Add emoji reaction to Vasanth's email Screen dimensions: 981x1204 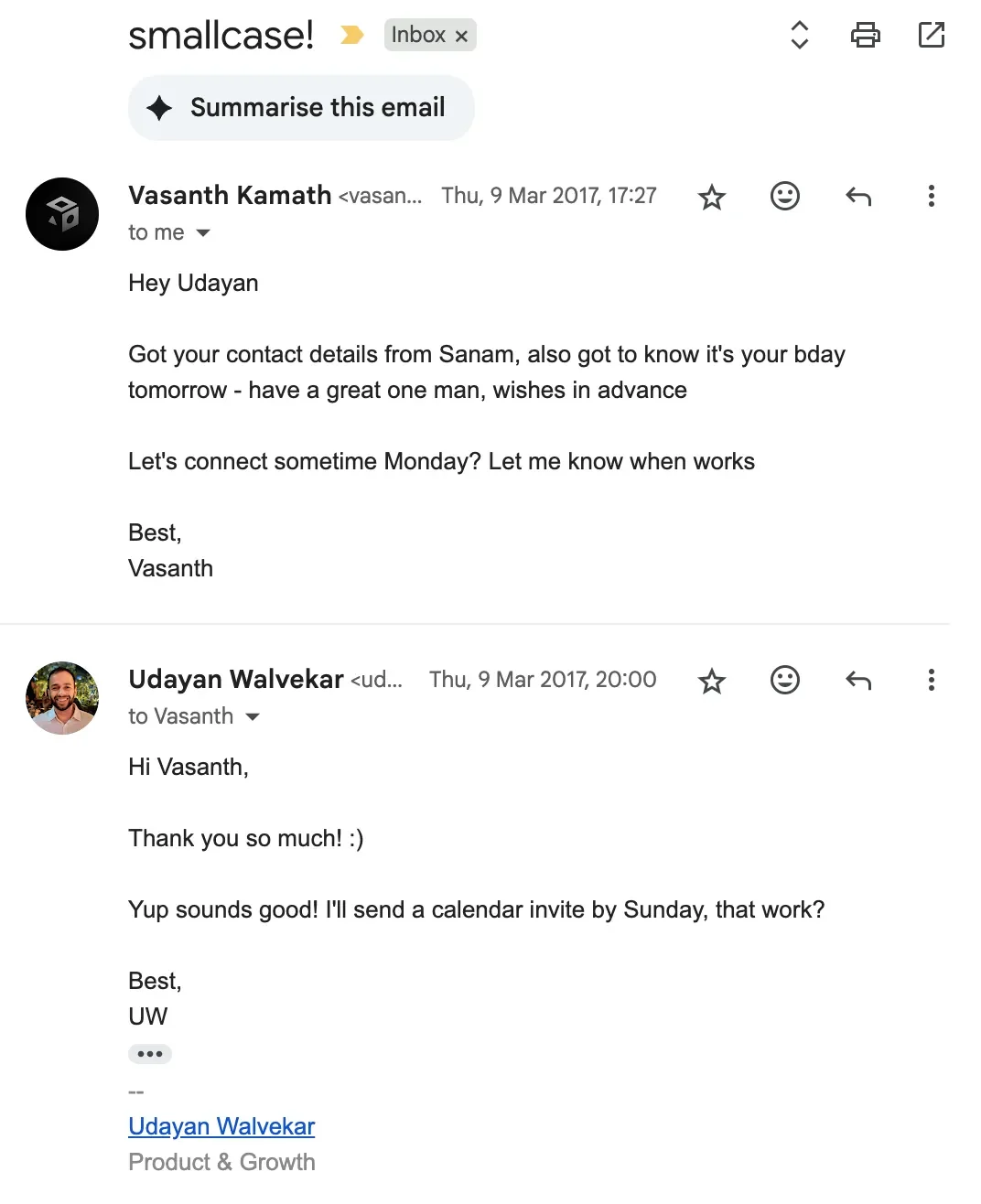[x=785, y=196]
